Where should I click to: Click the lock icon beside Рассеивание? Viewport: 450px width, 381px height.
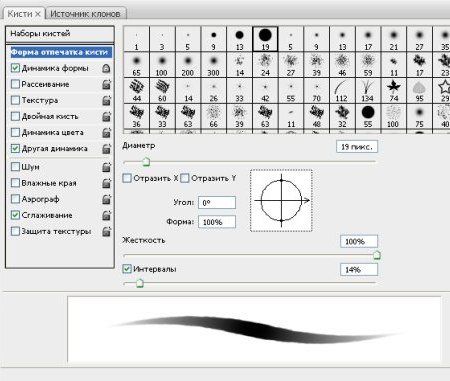coord(106,84)
